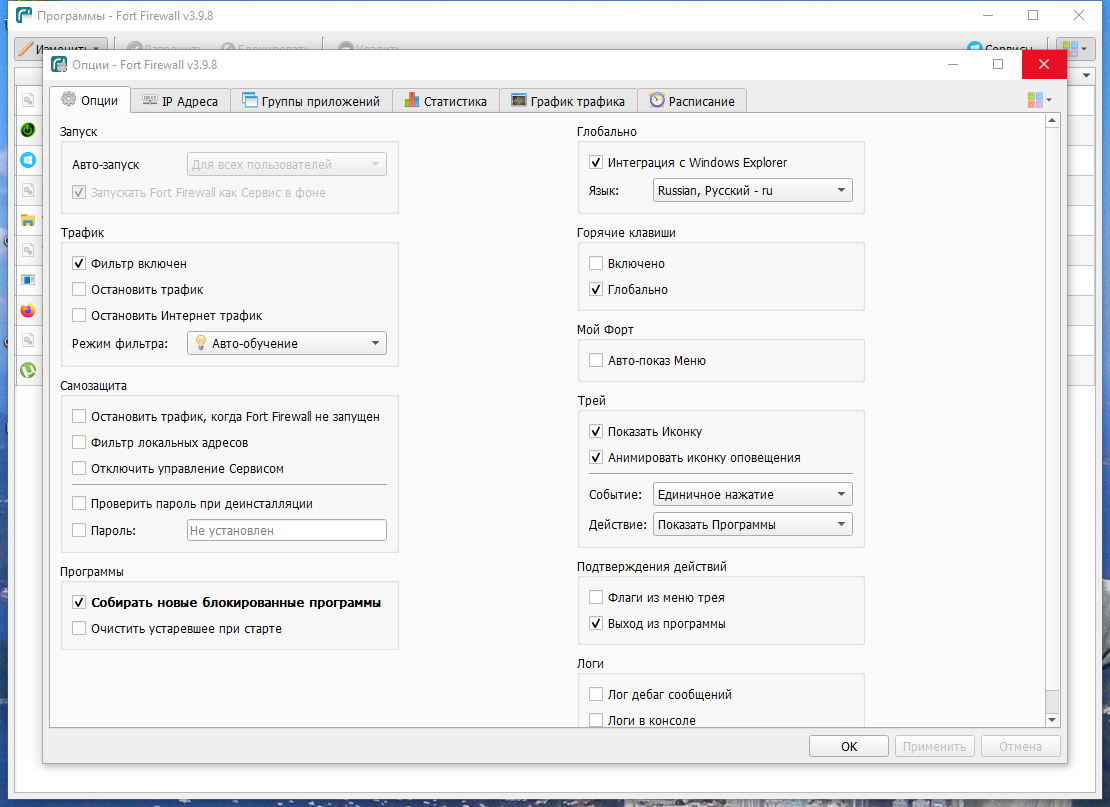The height and width of the screenshot is (807, 1110).
Task: Click the Services Windows icon in Programs toolbar
Action: pos(975,48)
